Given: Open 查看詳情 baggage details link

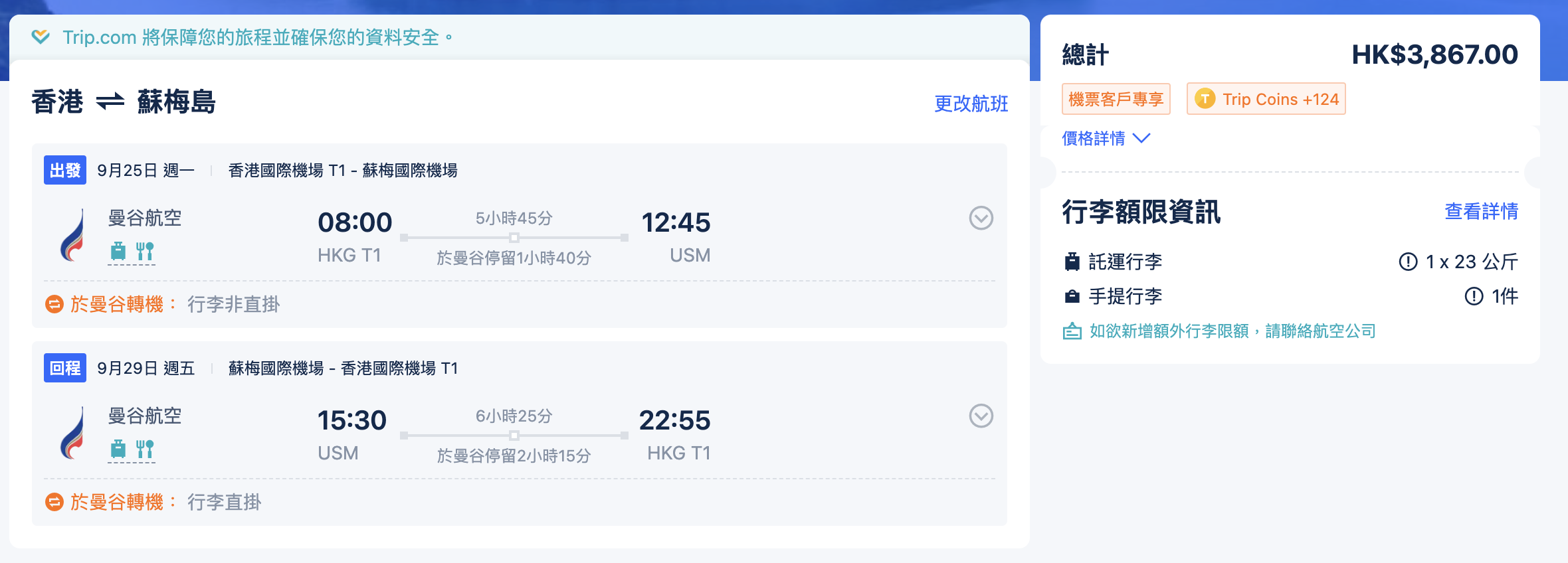Looking at the screenshot, I should 1481,211.
